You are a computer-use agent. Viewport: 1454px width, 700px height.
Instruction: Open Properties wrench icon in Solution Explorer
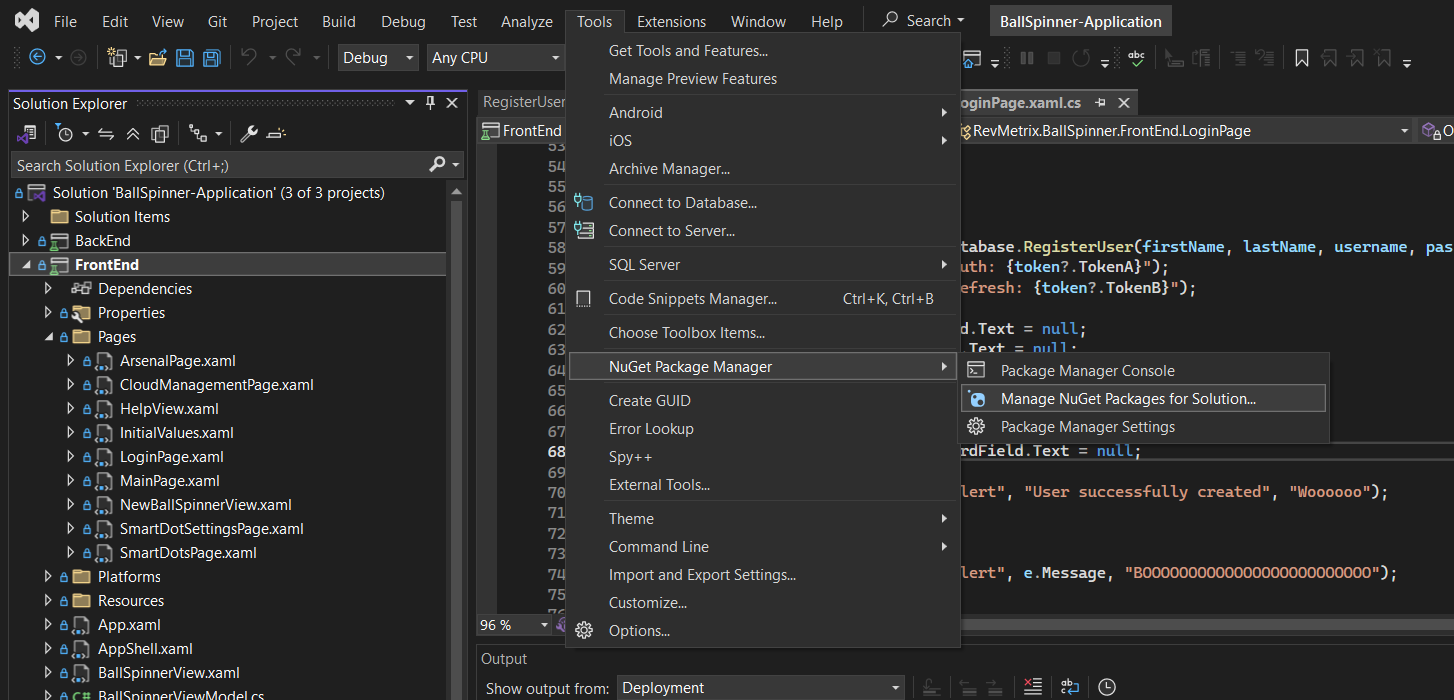249,133
